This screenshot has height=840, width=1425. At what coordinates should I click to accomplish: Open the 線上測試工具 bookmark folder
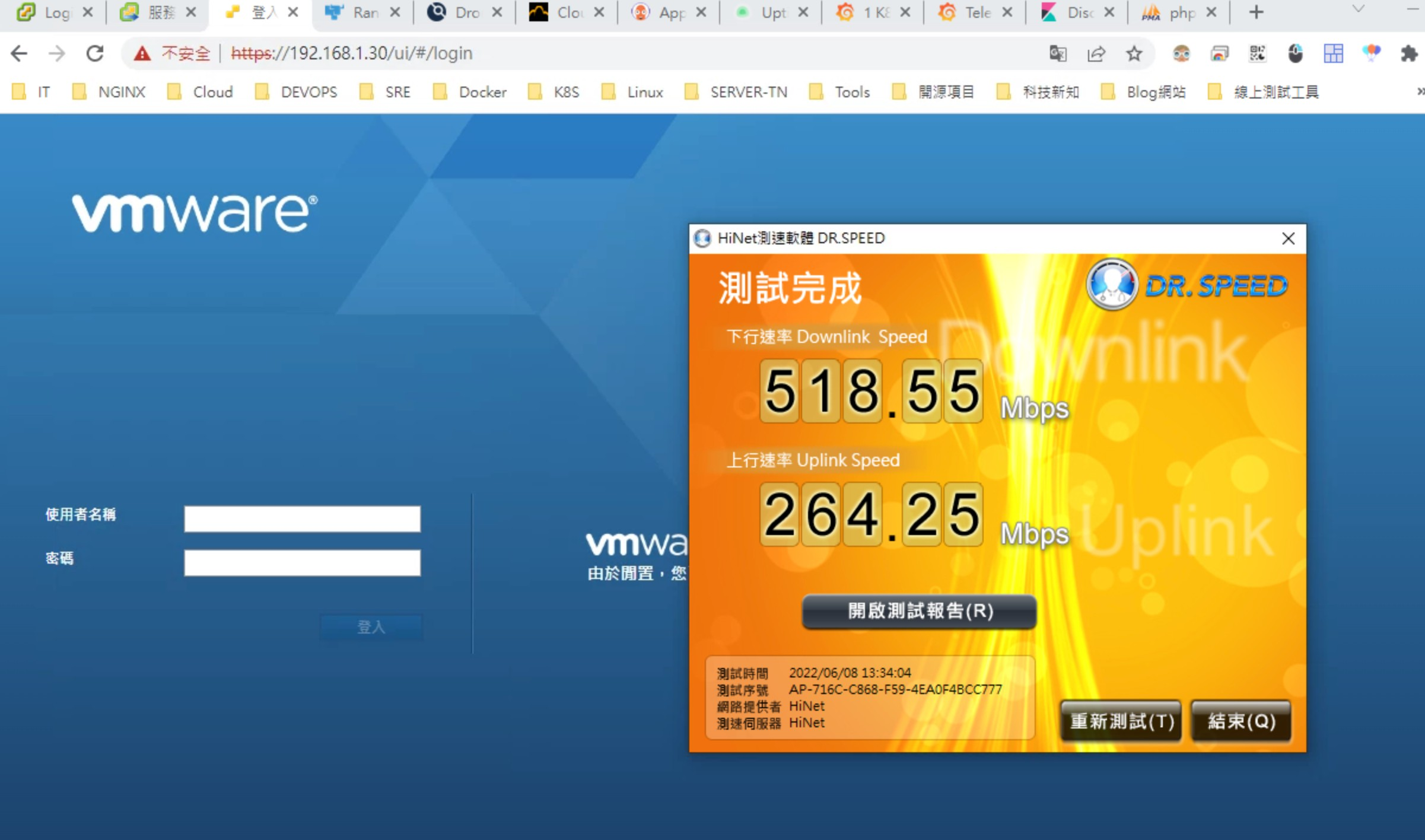(1264, 92)
